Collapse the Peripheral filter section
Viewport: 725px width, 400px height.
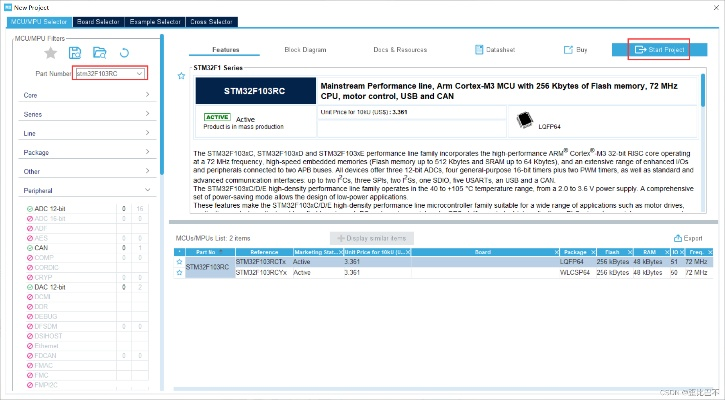(147, 189)
